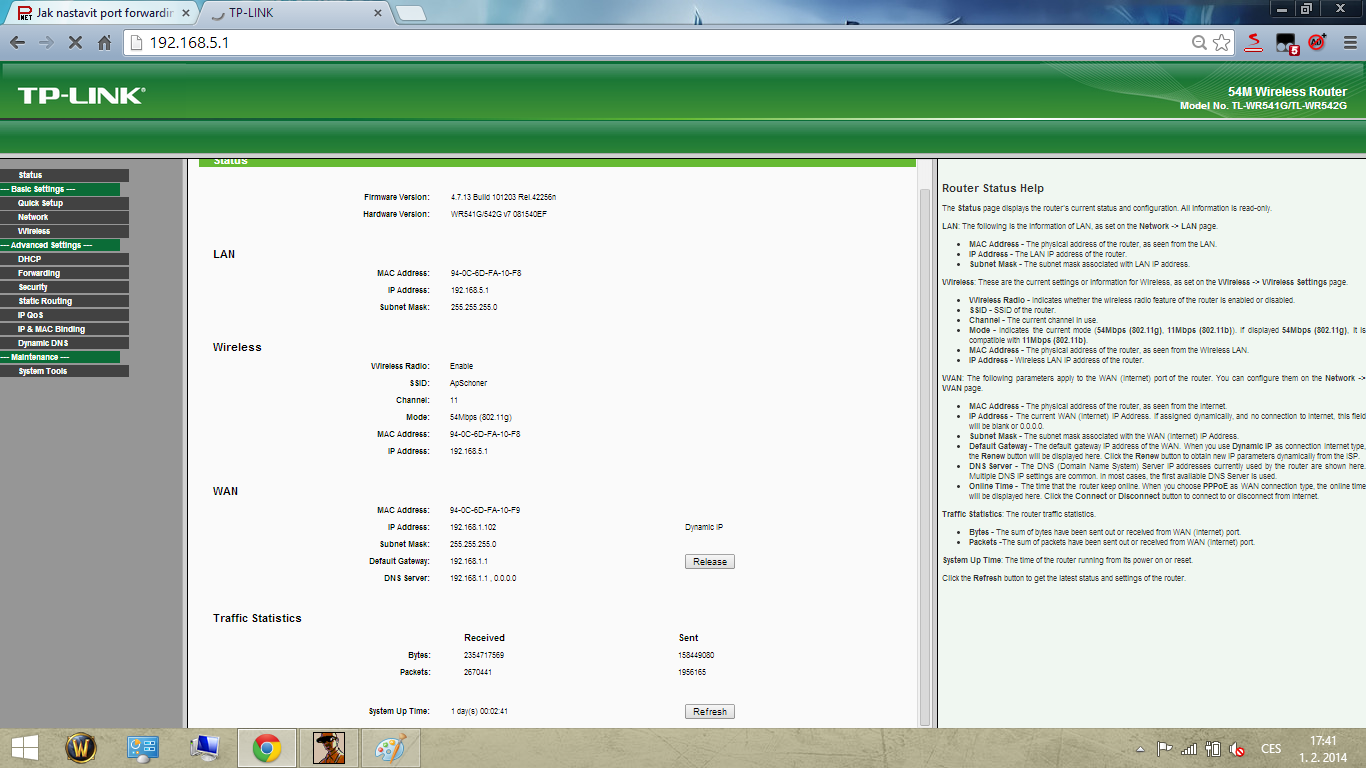Close the TP-LINK browser tab
This screenshot has height=768, width=1366.
coord(377,14)
